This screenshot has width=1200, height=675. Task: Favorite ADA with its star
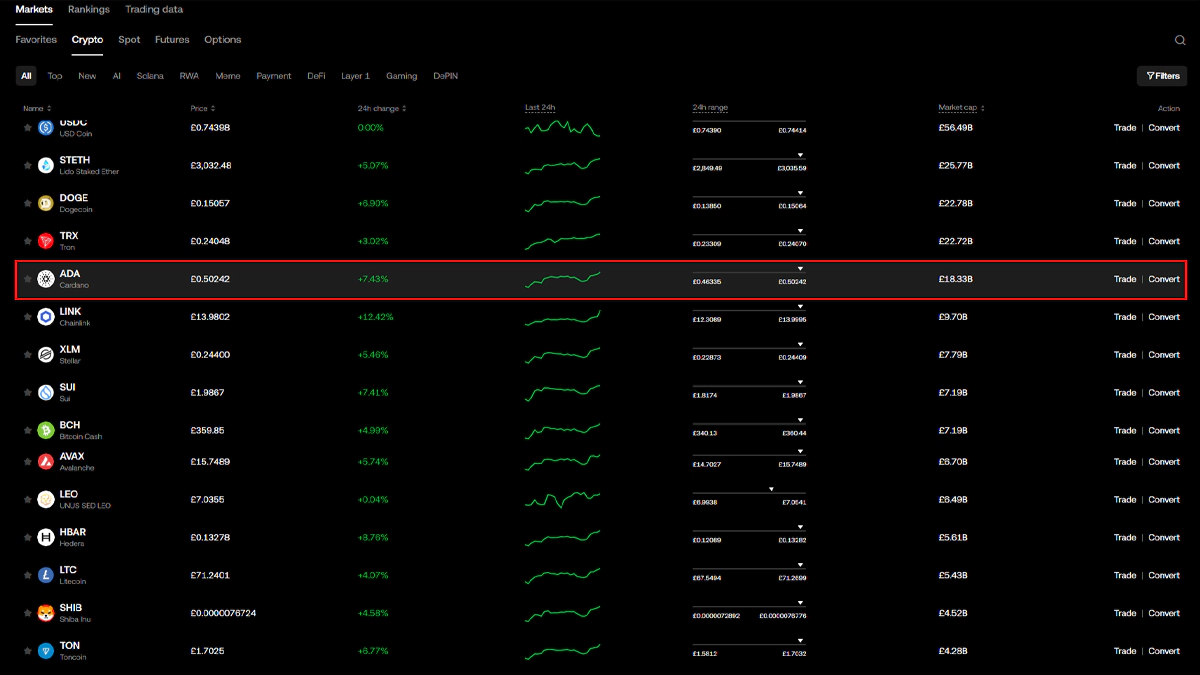pyautogui.click(x=28, y=279)
